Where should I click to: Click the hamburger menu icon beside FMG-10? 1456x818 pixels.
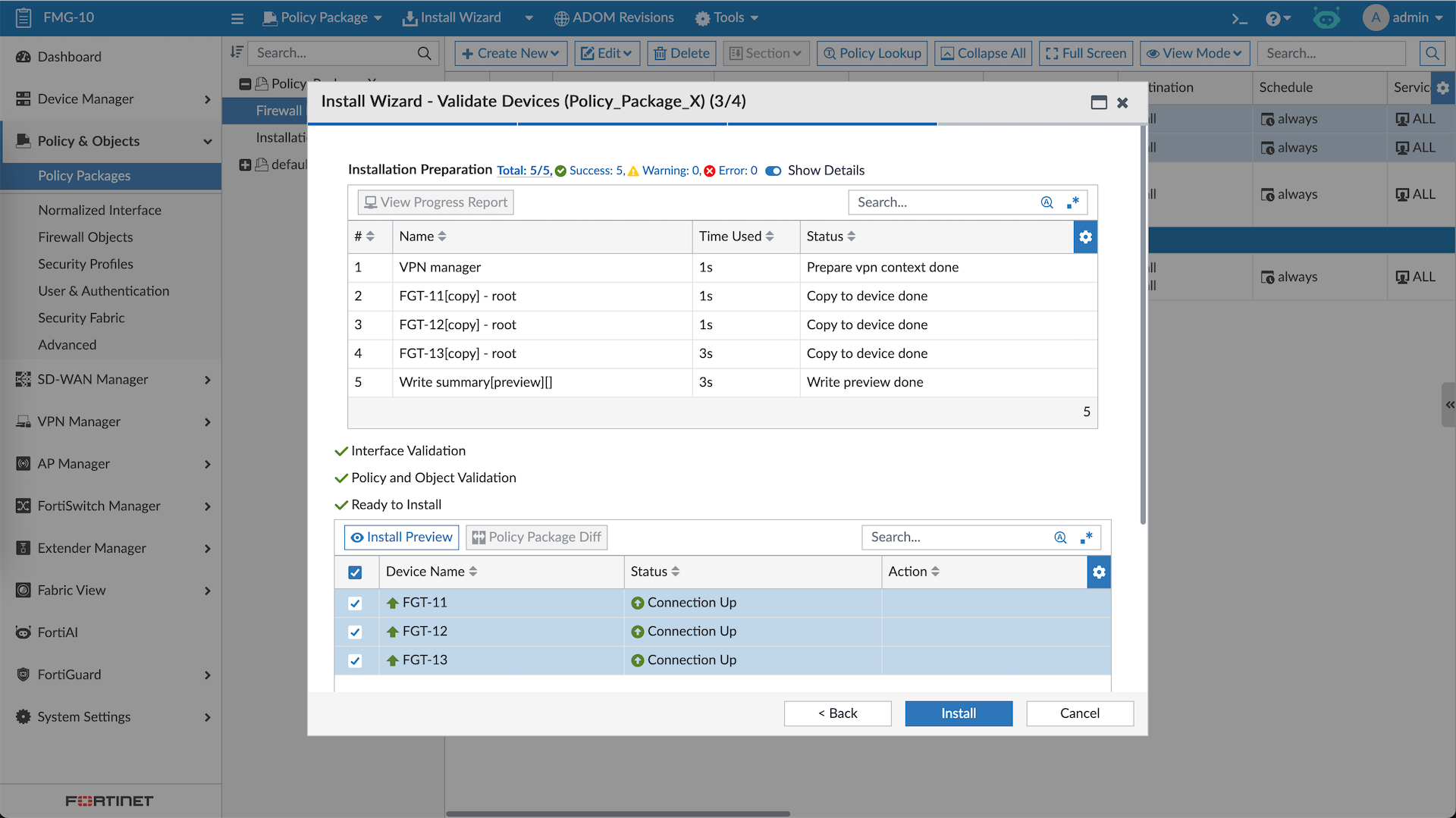tap(237, 18)
